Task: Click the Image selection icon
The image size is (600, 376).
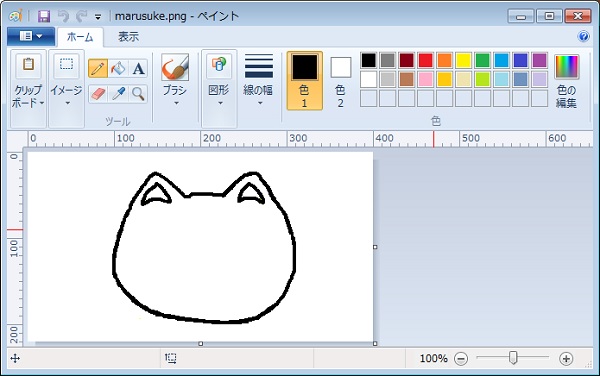Action: (x=67, y=65)
